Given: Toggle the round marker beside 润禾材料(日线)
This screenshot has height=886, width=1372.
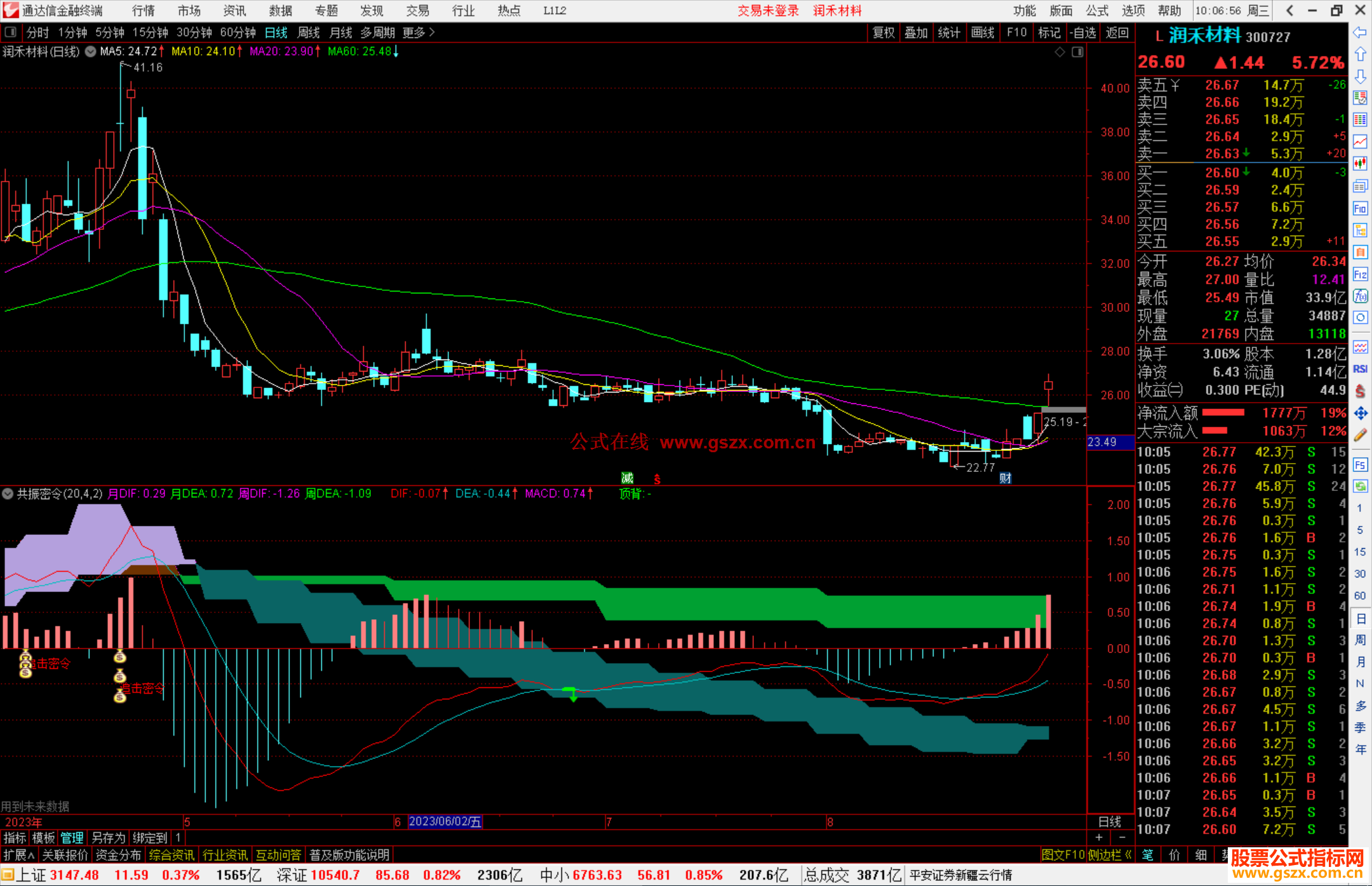Looking at the screenshot, I should (90, 51).
